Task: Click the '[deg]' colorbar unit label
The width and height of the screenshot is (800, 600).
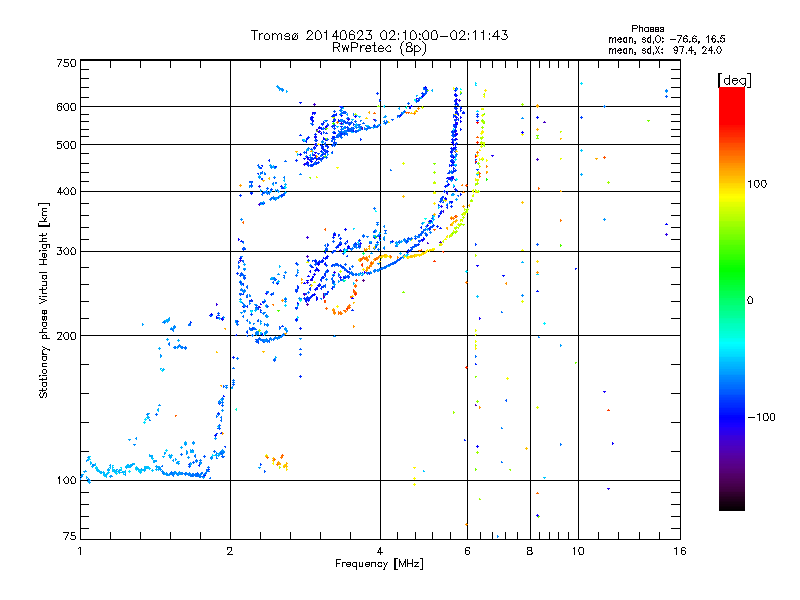Action: [x=734, y=81]
